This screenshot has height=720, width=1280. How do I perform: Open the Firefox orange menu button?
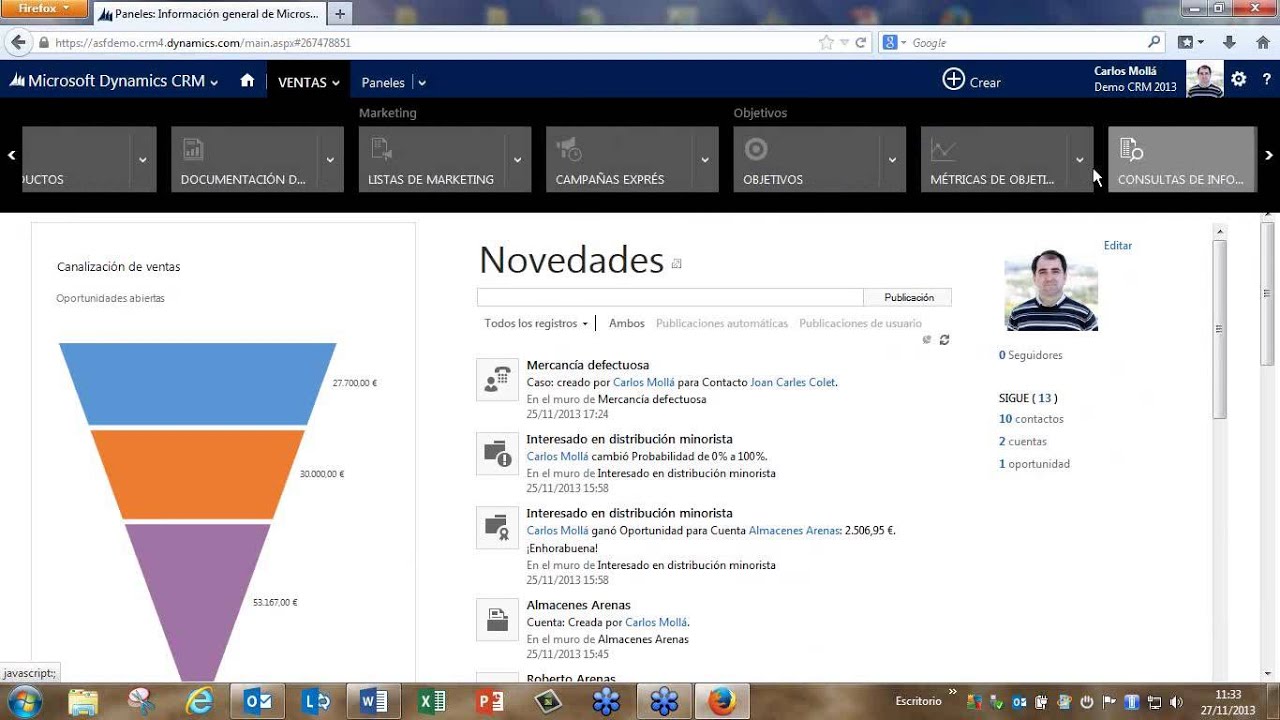[43, 8]
